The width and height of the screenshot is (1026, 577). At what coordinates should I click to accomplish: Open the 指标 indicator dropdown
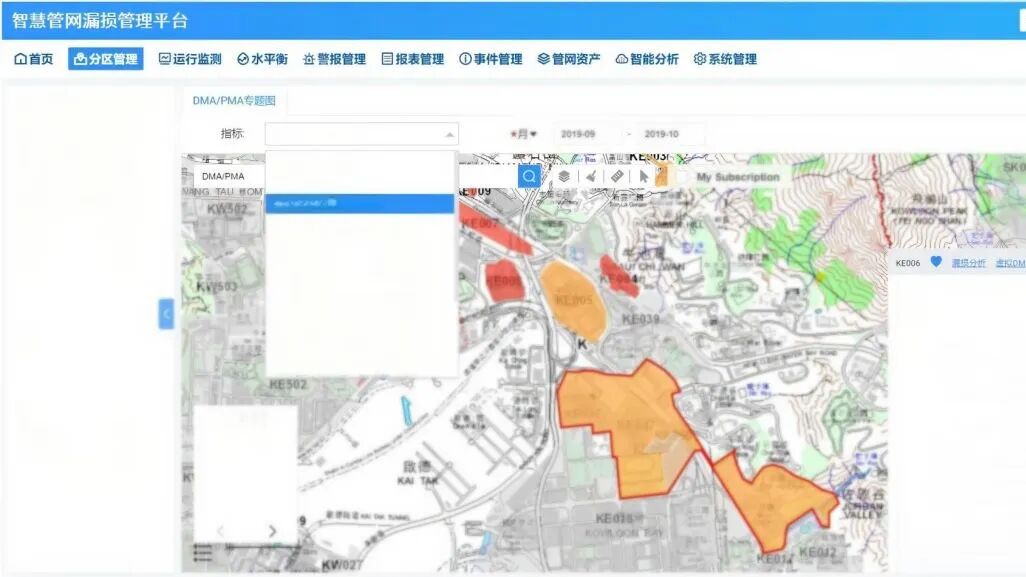click(x=360, y=132)
